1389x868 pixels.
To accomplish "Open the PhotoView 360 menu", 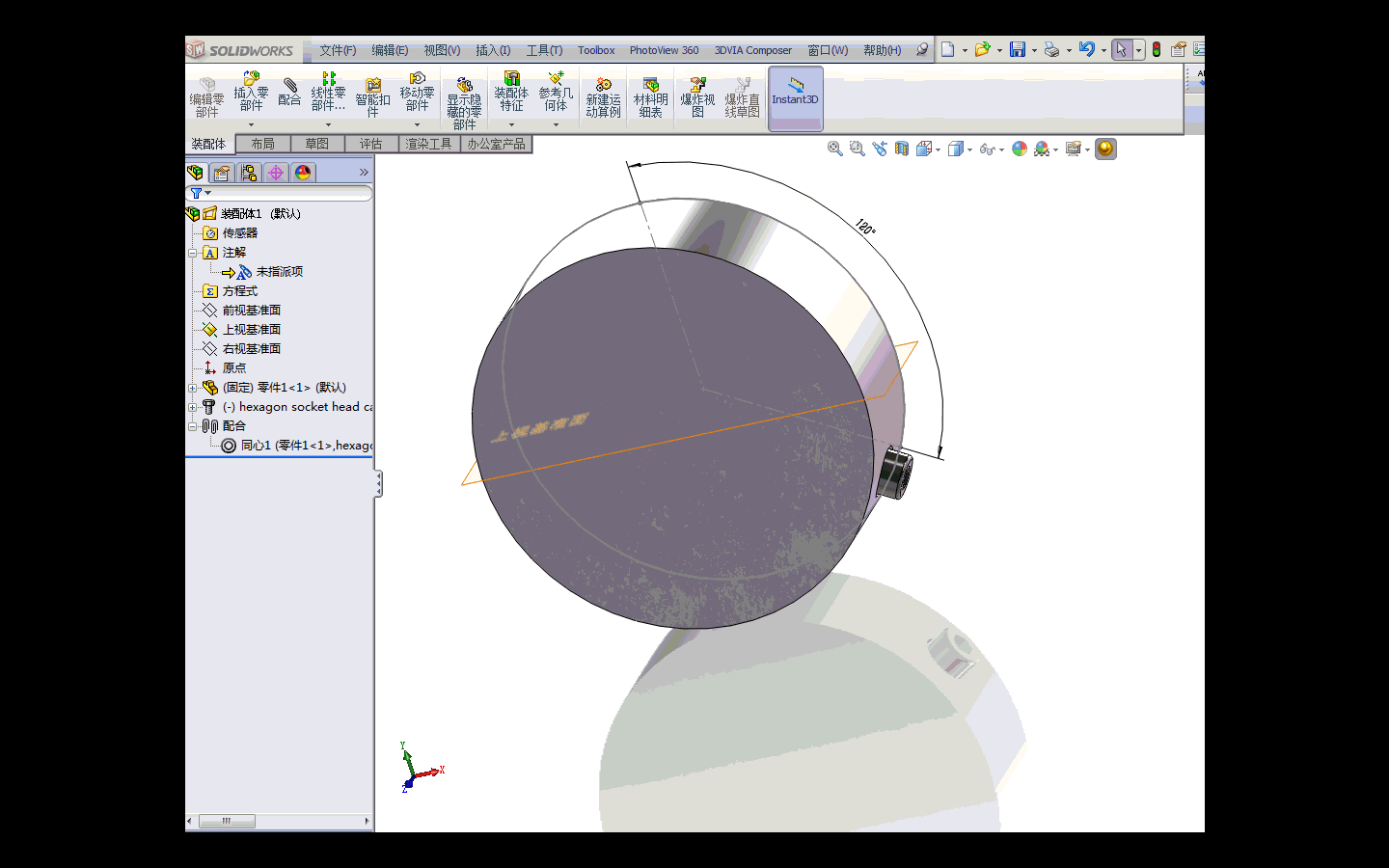I will point(664,50).
